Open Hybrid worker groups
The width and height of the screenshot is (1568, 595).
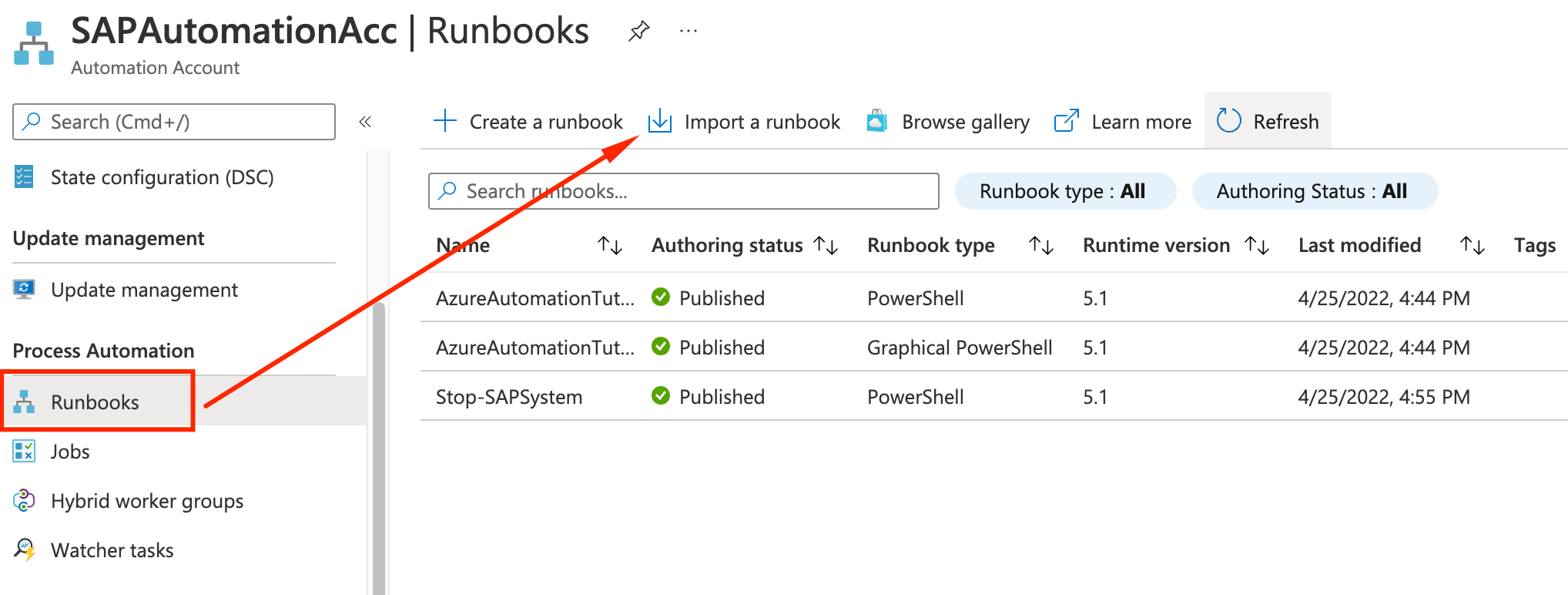pos(147,501)
